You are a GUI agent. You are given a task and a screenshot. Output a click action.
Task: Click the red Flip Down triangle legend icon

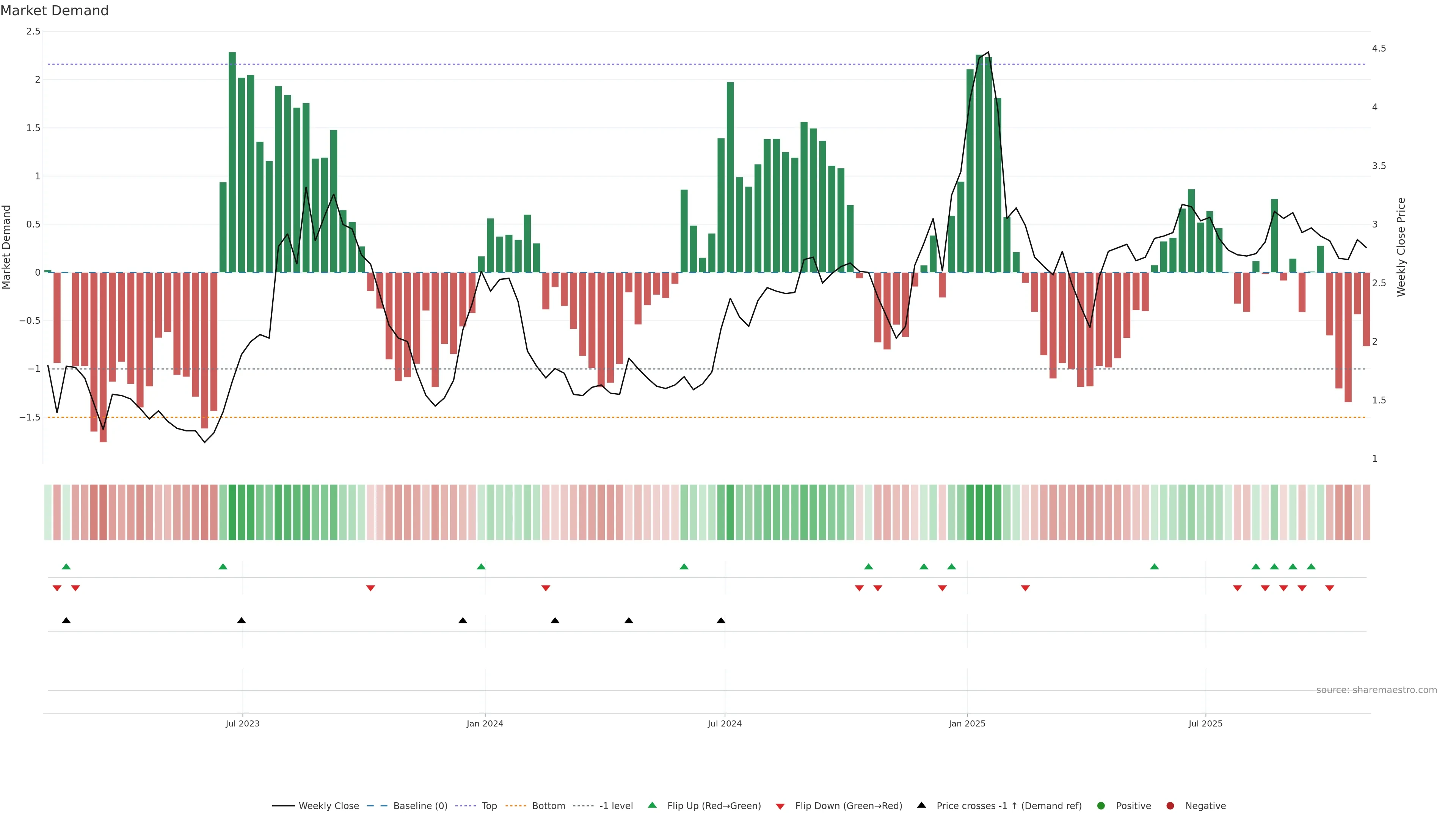click(780, 806)
